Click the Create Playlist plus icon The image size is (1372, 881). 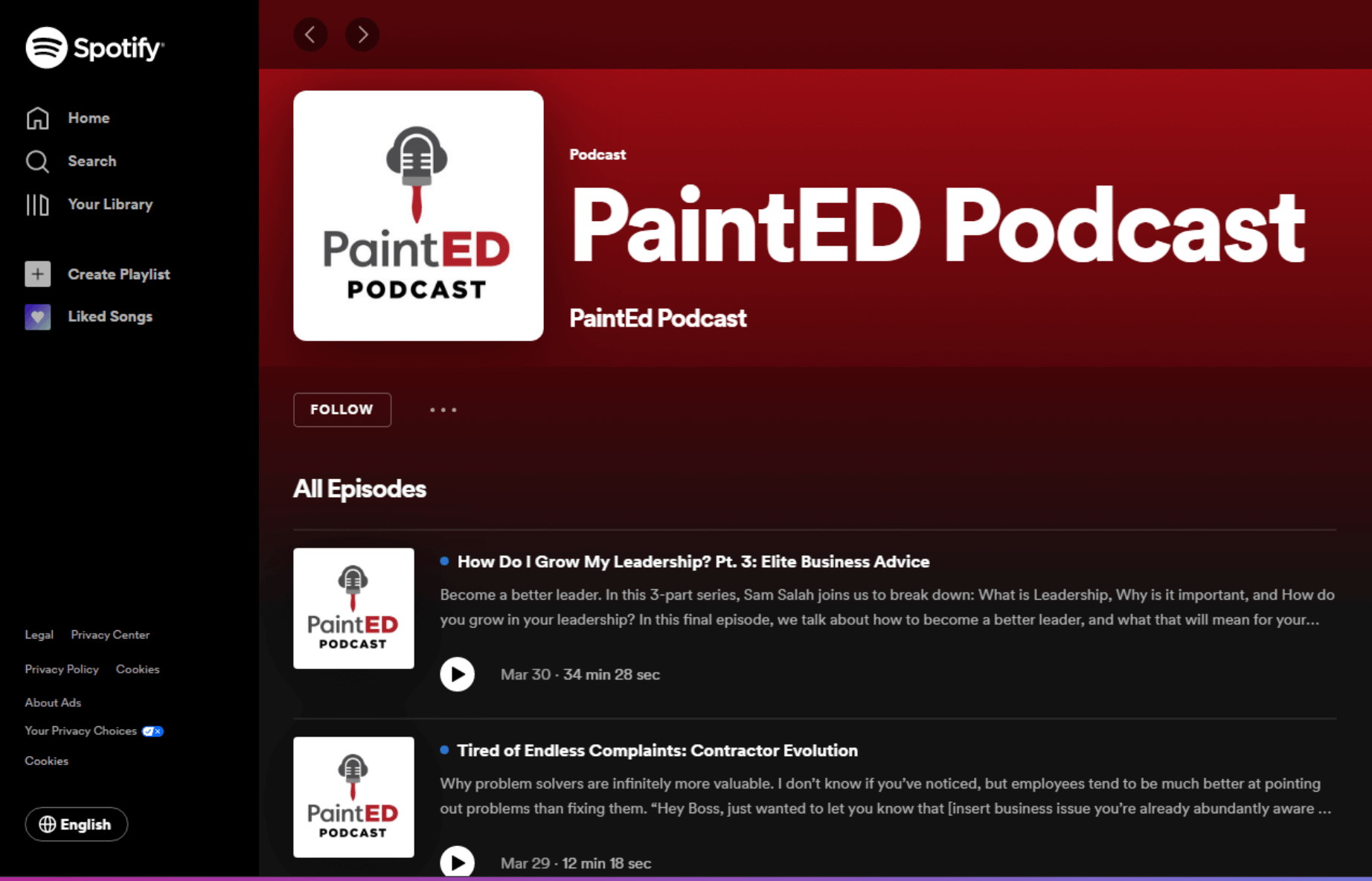(x=38, y=274)
